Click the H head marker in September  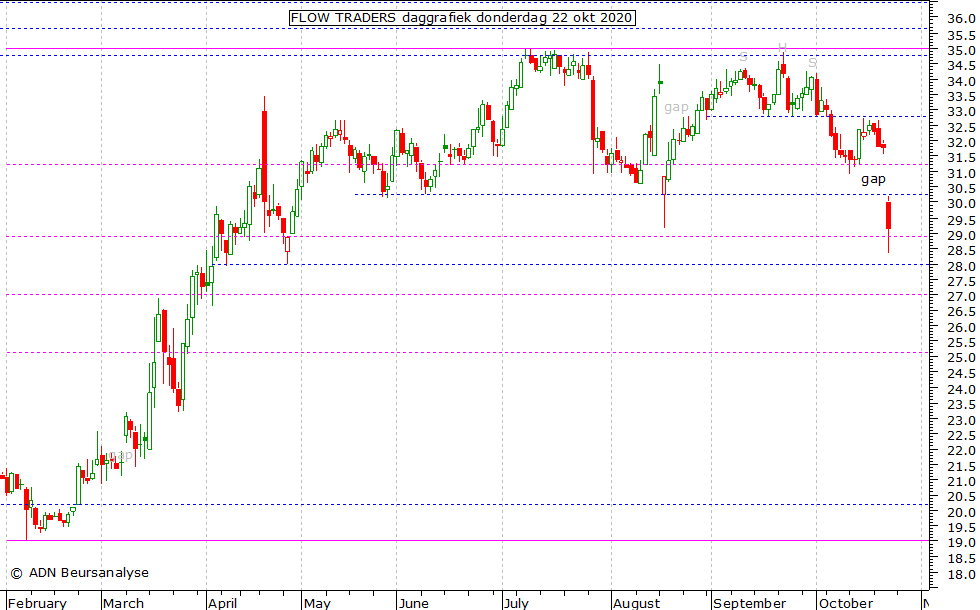tap(782, 47)
